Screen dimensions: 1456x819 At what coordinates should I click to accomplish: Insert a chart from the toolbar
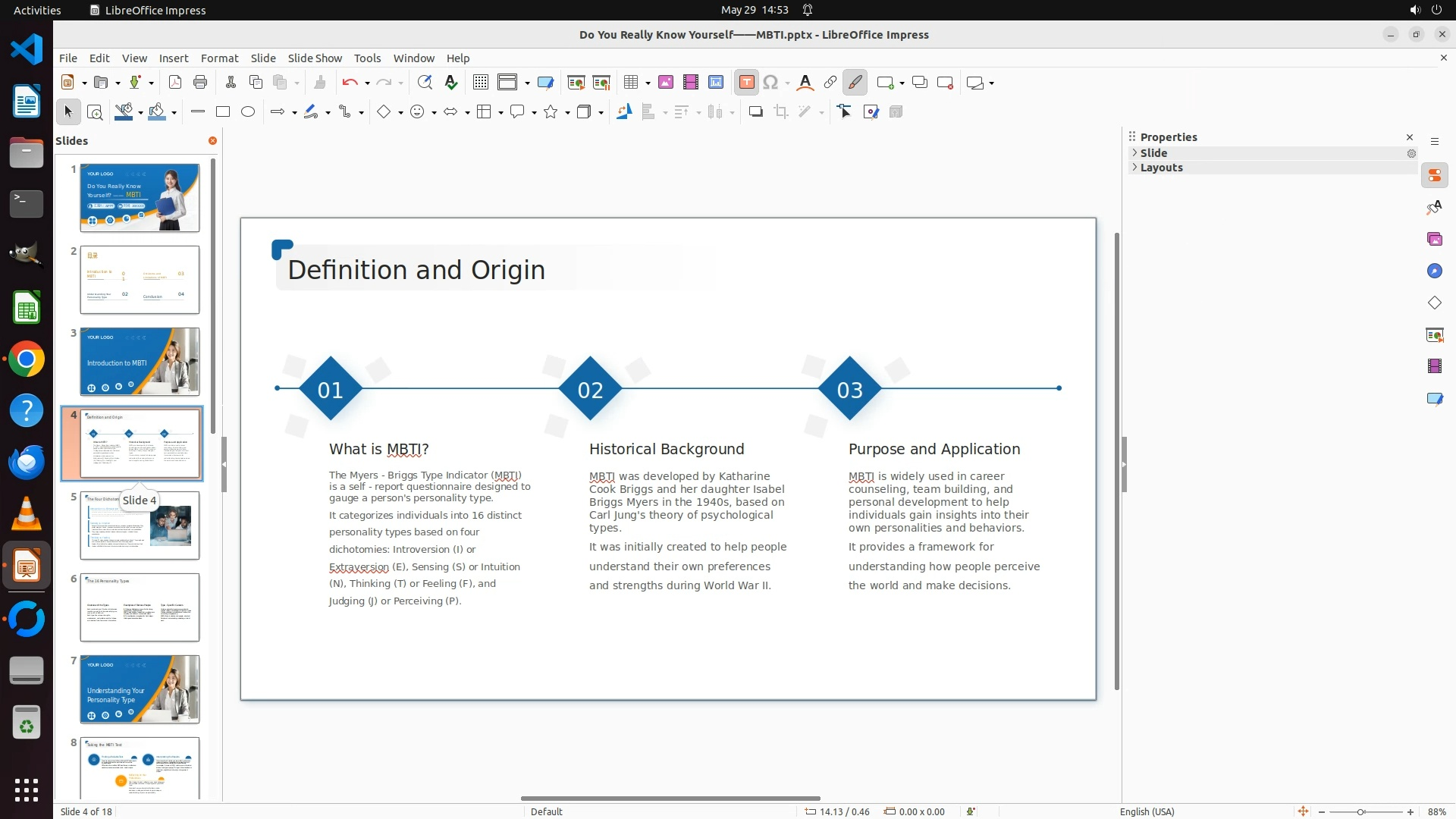coord(715,83)
